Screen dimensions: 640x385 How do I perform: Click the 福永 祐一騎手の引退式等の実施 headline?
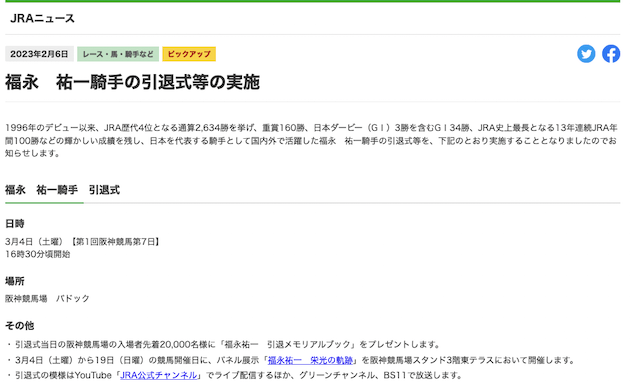tap(132, 82)
